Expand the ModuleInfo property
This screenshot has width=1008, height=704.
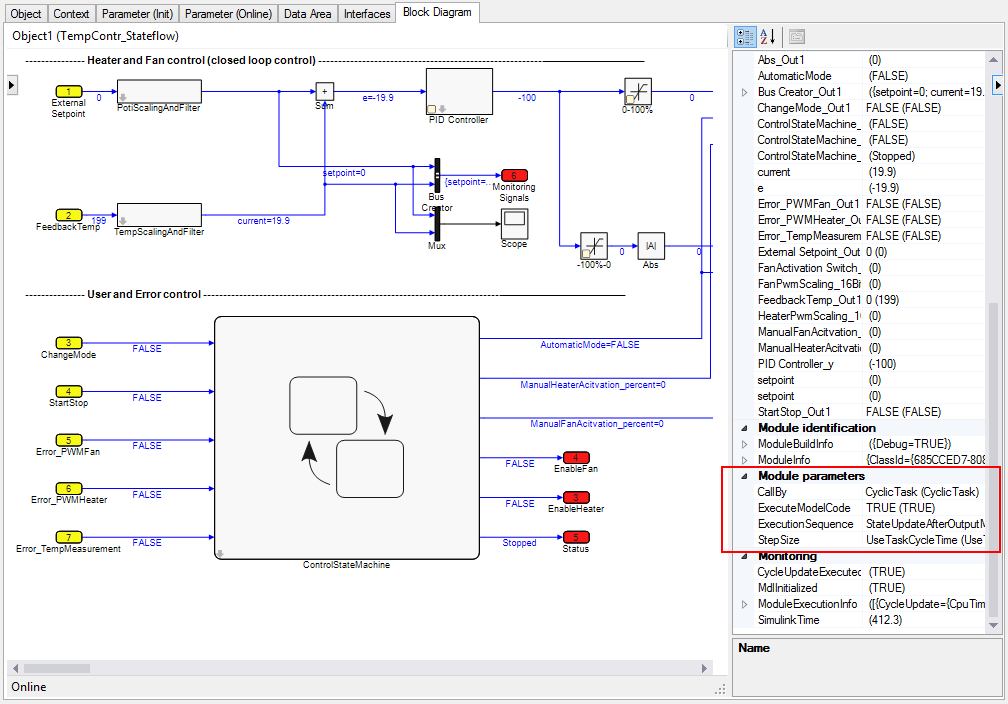click(744, 460)
